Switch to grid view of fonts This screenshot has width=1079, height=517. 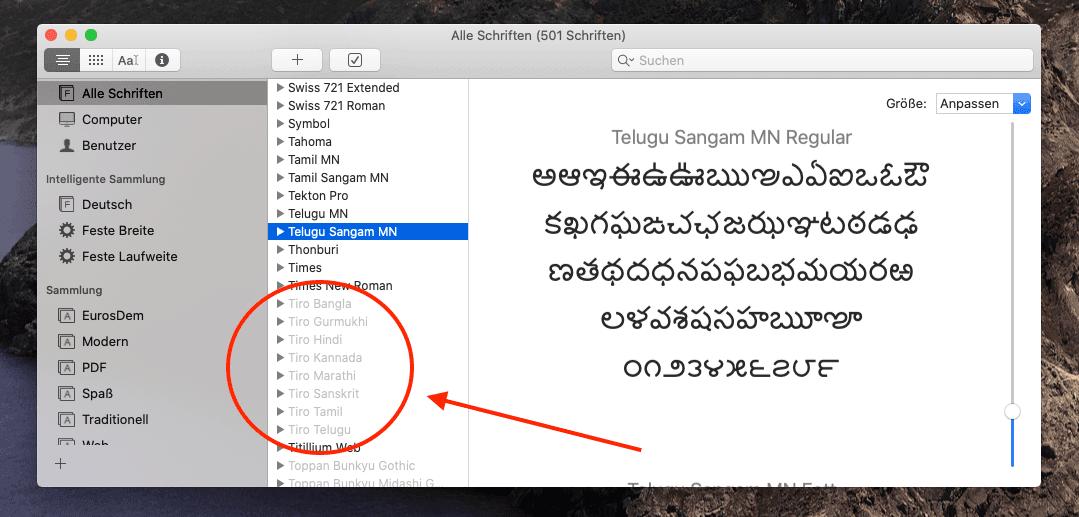pos(96,60)
